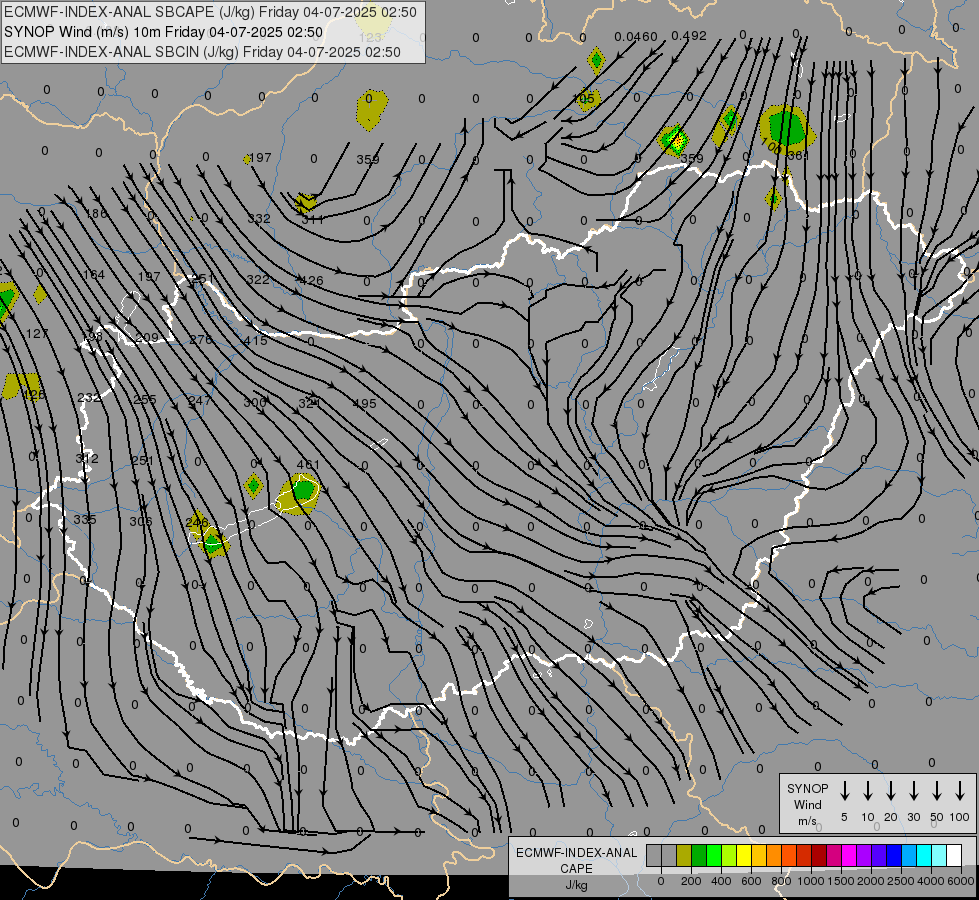Screen dimensions: 979x900
Task: Pick the white CAPE legend swatch
Action: click(954, 856)
